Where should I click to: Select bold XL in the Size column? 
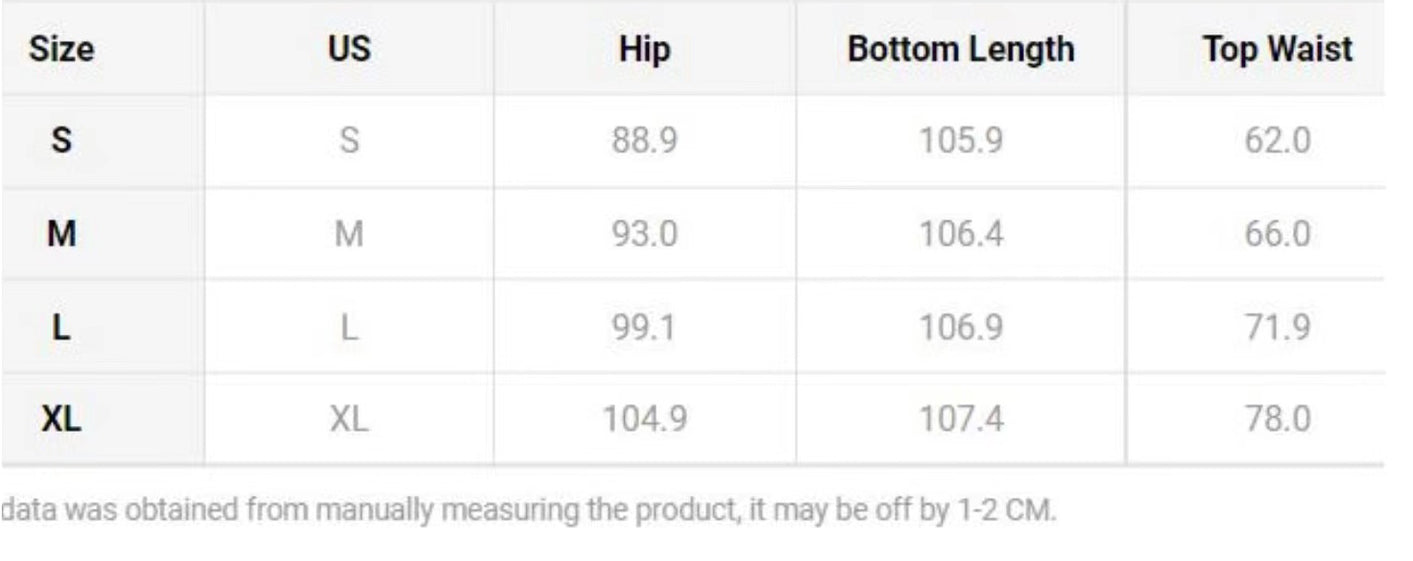[61, 419]
